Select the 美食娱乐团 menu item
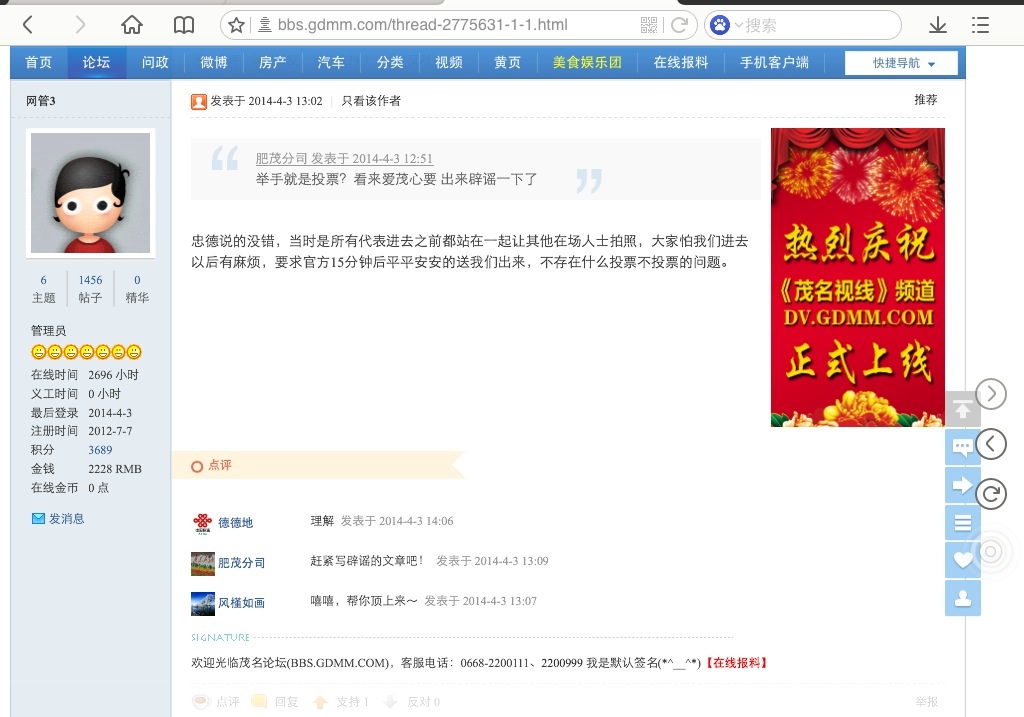The image size is (1024, 717). point(587,62)
